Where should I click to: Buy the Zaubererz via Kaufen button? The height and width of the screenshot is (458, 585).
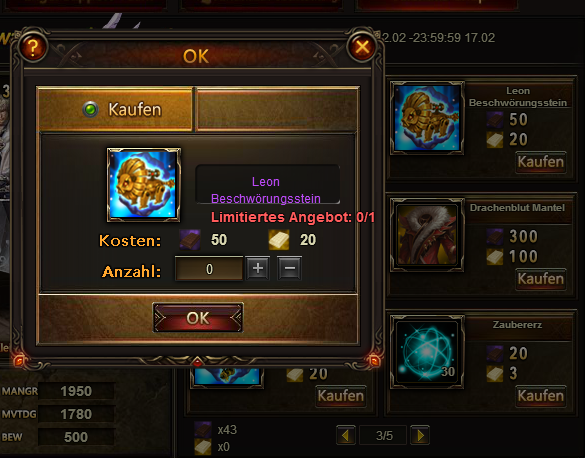(x=541, y=396)
